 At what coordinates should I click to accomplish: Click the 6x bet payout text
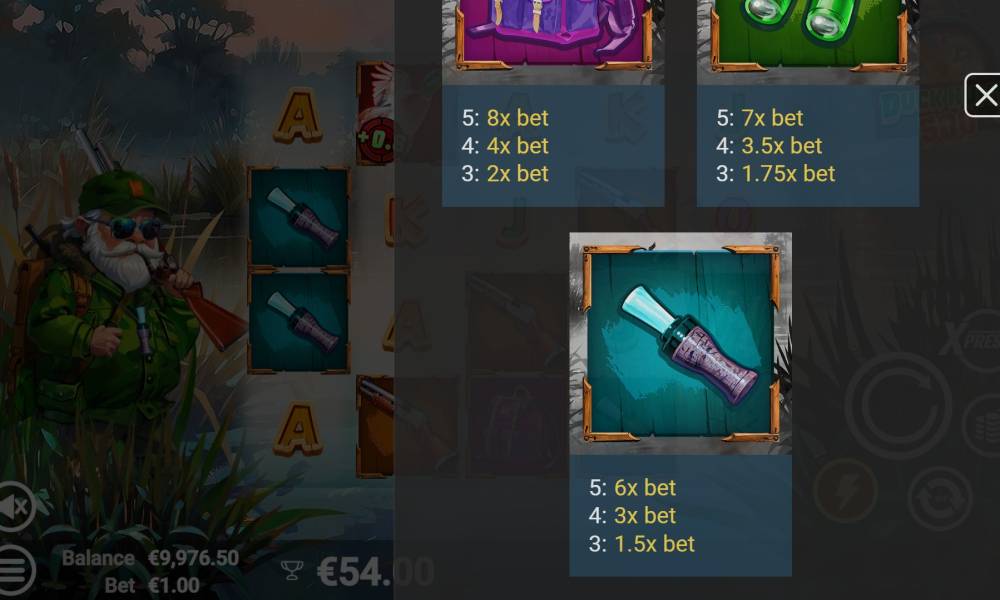pos(644,488)
